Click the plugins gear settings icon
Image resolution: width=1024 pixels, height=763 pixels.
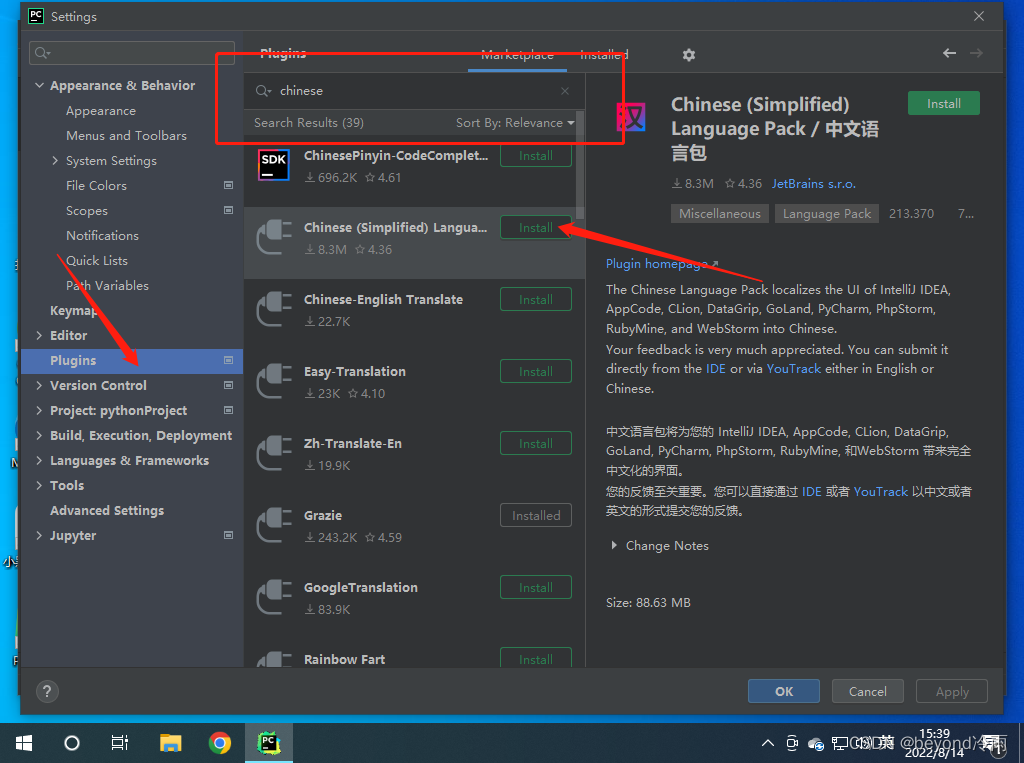pos(688,55)
